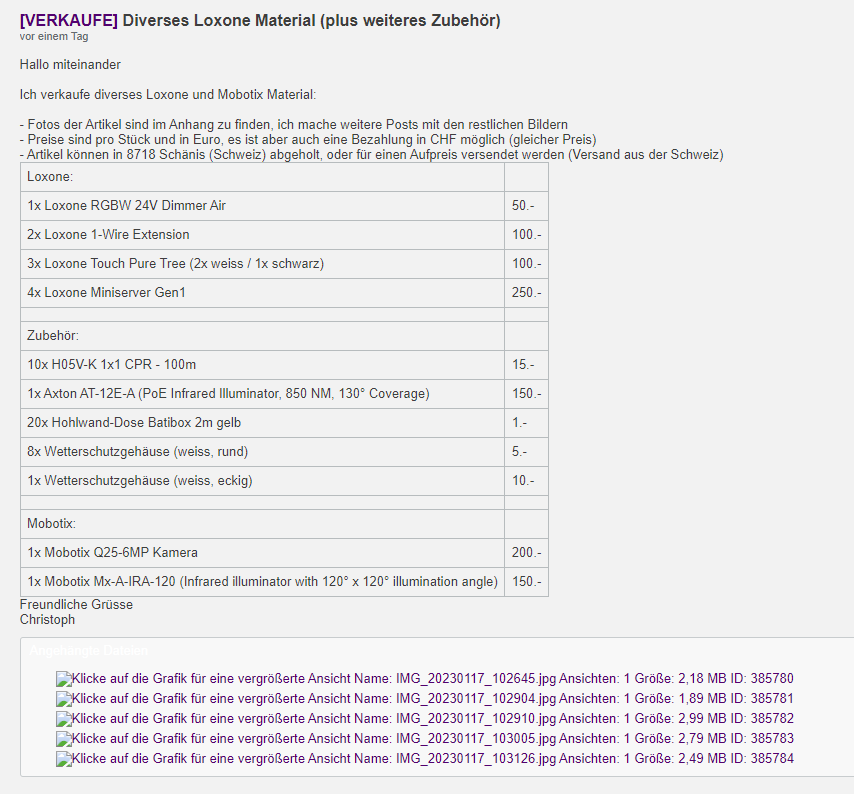Select '1x Wetterschutzgehäuse (weiss, eckig)' cell
Image resolution: width=854 pixels, height=794 pixels.
point(263,480)
